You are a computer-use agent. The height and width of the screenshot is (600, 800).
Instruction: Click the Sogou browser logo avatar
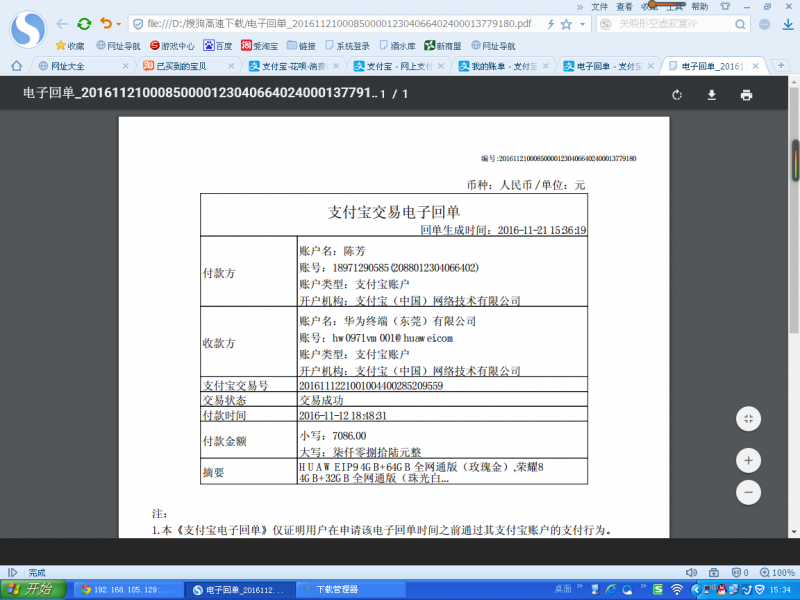pyautogui.click(x=28, y=29)
